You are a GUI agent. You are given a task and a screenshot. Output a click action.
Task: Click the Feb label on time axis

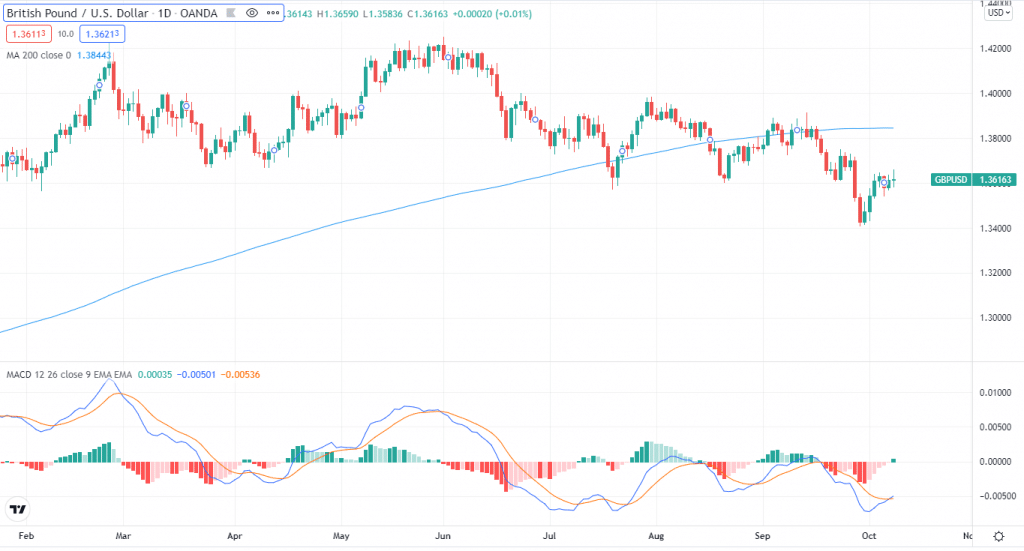tap(26, 536)
